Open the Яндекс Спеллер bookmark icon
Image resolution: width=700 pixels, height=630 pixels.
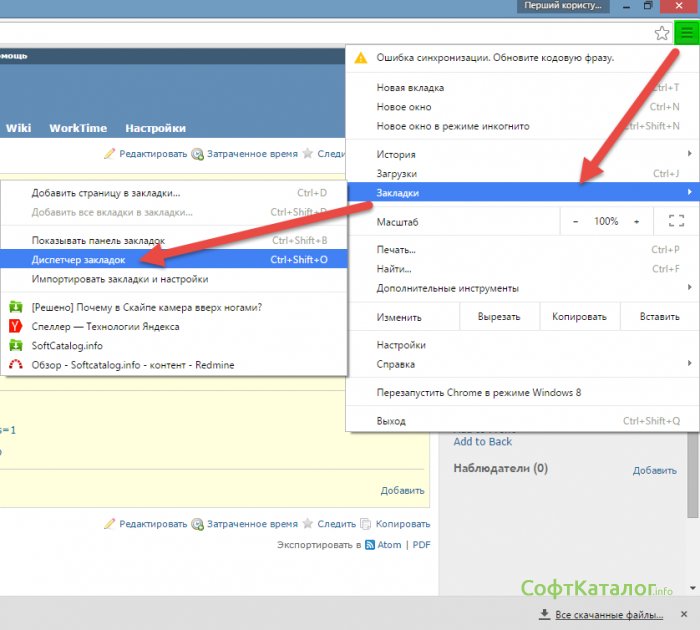click(x=15, y=326)
